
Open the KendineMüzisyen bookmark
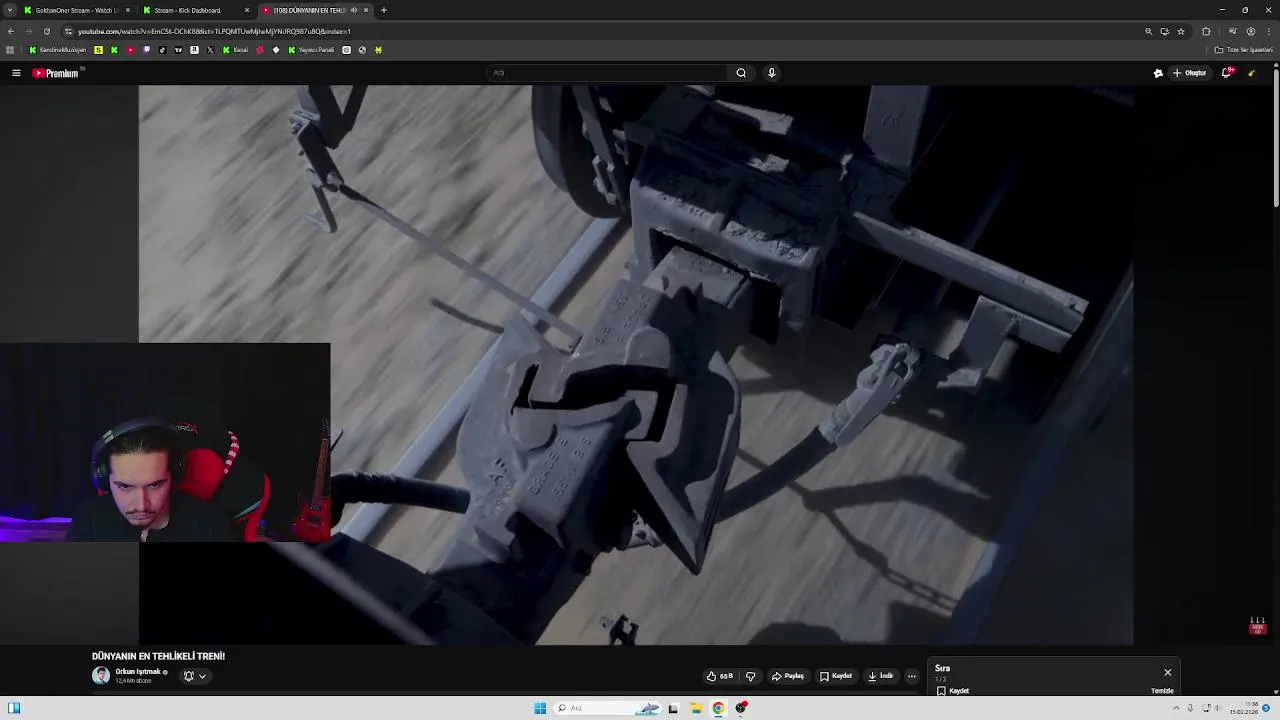pos(58,50)
